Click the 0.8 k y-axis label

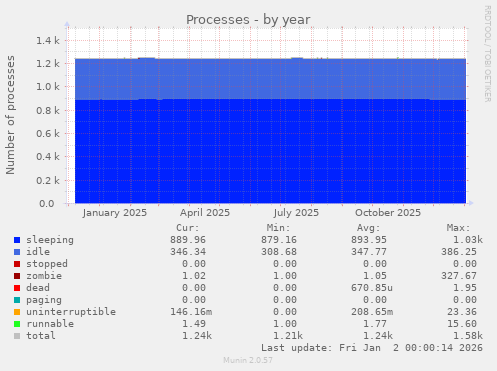48,110
